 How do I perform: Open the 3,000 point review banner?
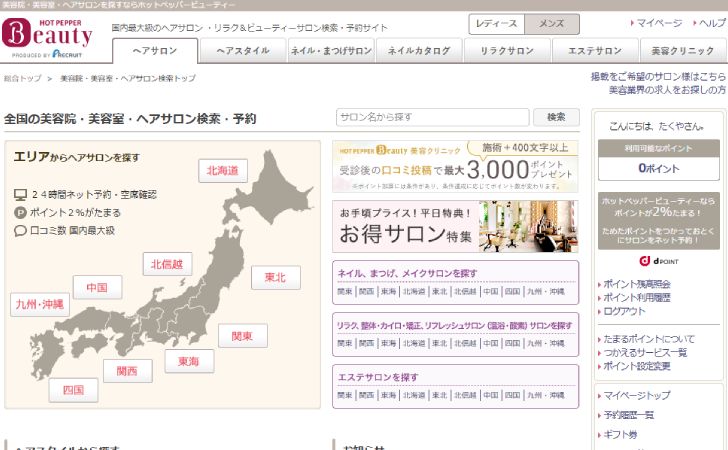455,166
